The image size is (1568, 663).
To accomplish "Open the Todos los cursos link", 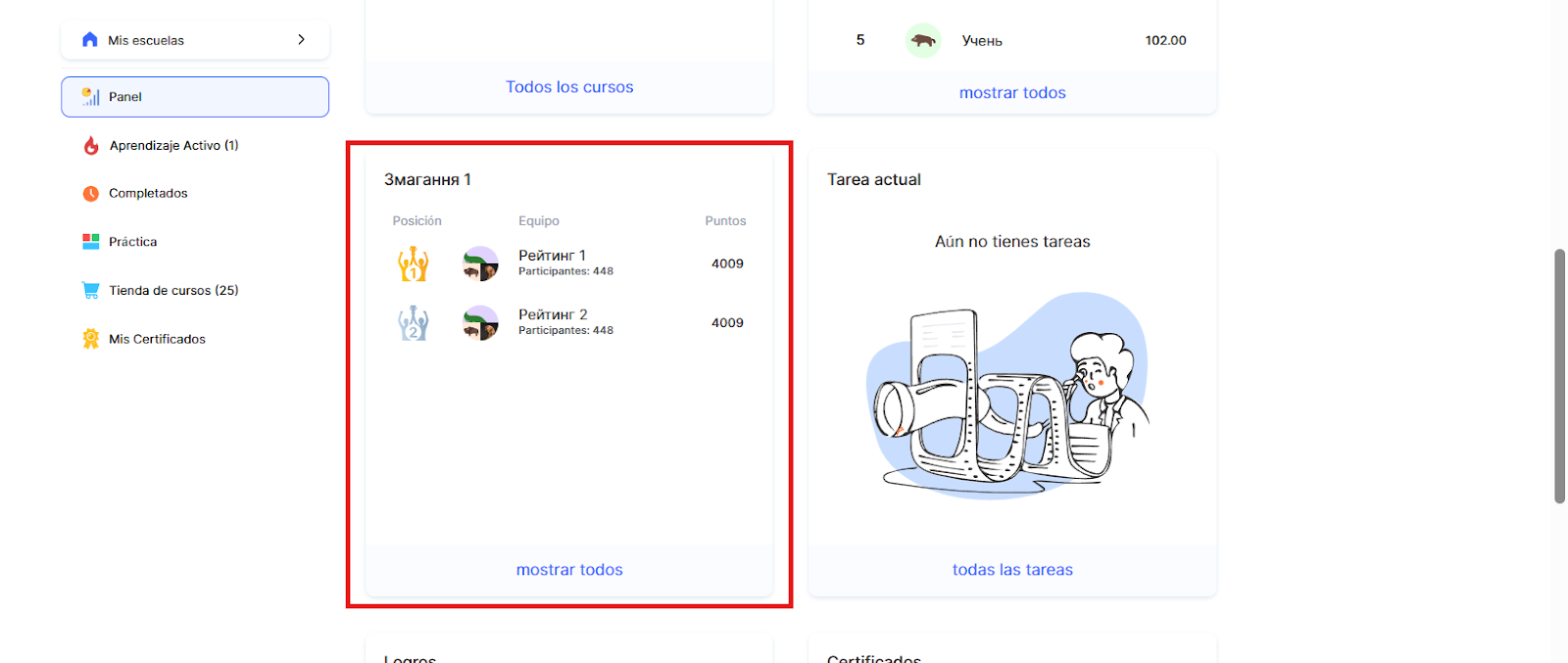I will [x=569, y=87].
